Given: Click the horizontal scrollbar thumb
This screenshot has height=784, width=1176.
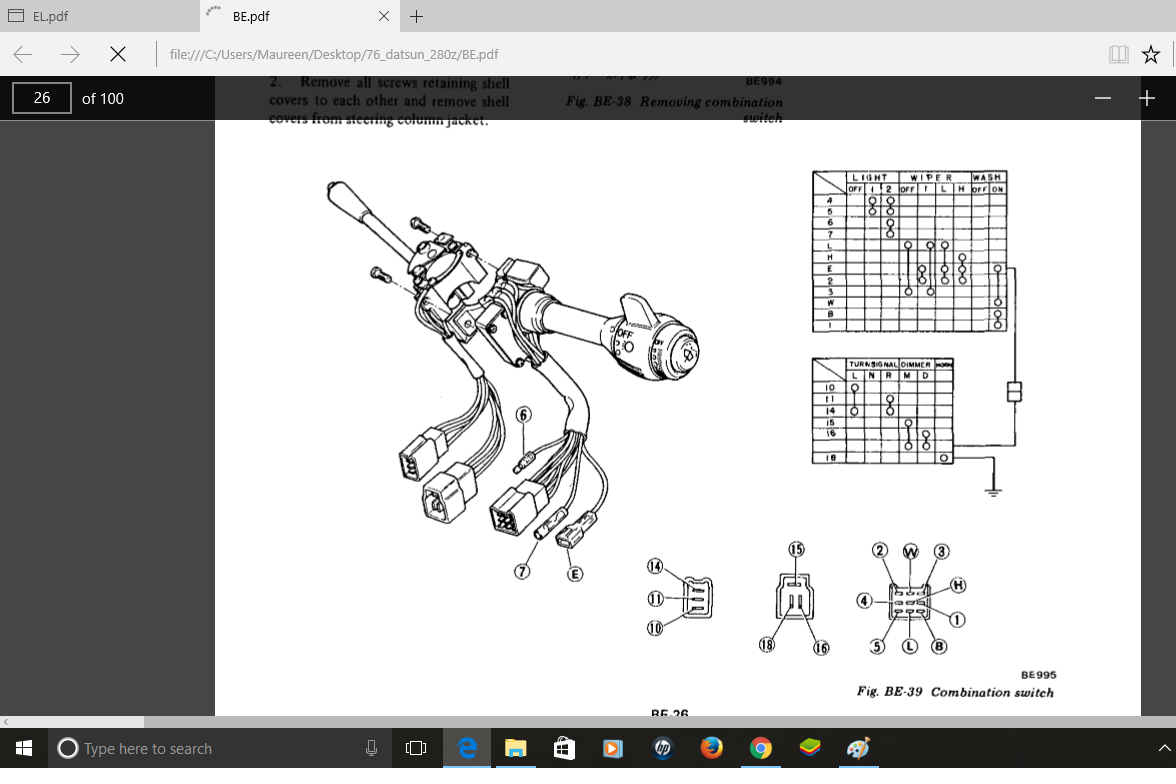Looking at the screenshot, I should click(x=78, y=722).
